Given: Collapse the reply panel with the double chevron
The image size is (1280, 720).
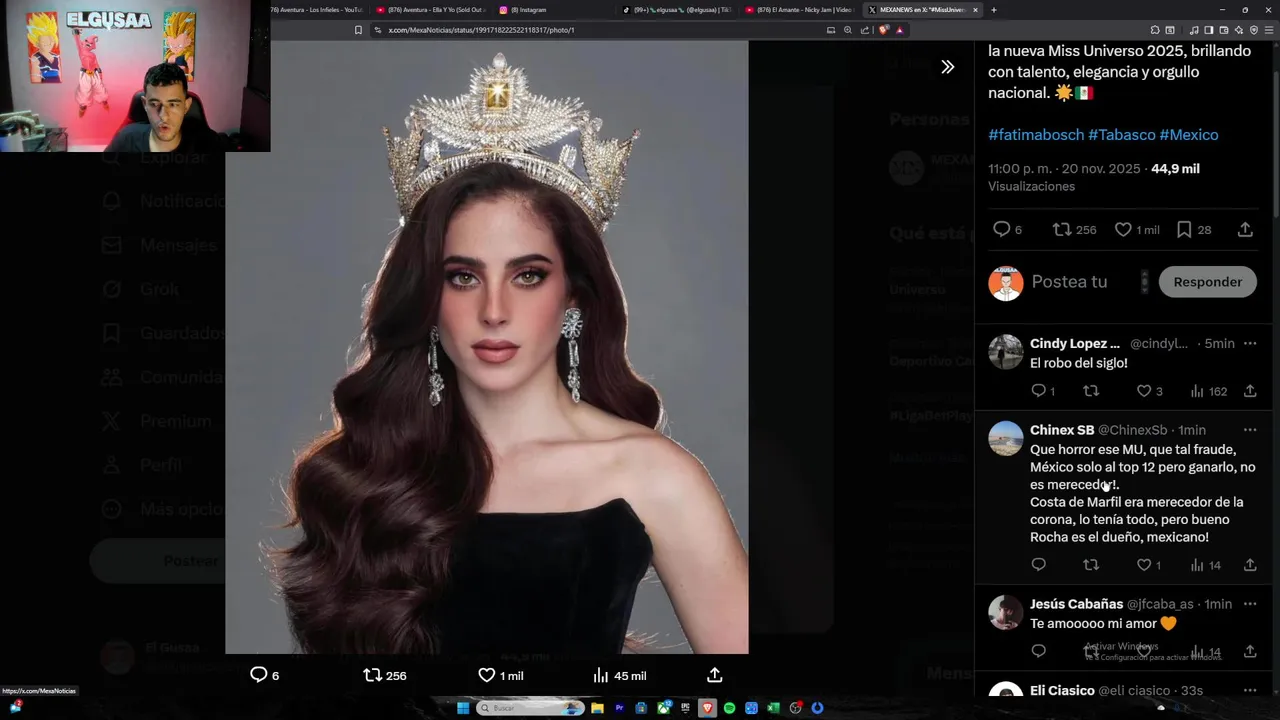Looking at the screenshot, I should (947, 67).
